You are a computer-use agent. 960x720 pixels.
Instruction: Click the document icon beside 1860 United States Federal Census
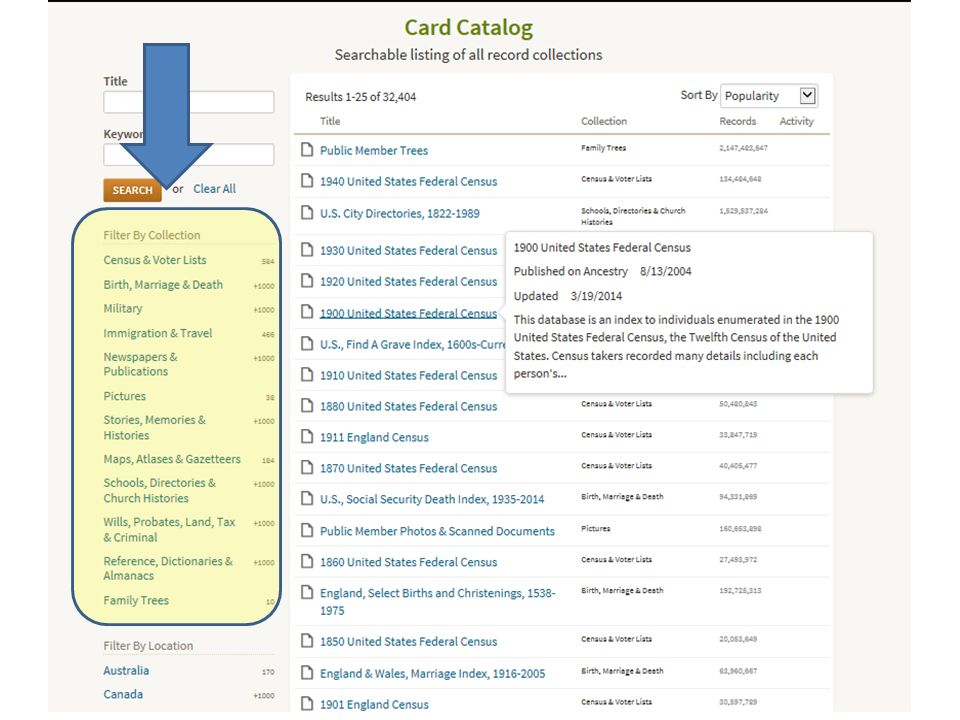307,561
